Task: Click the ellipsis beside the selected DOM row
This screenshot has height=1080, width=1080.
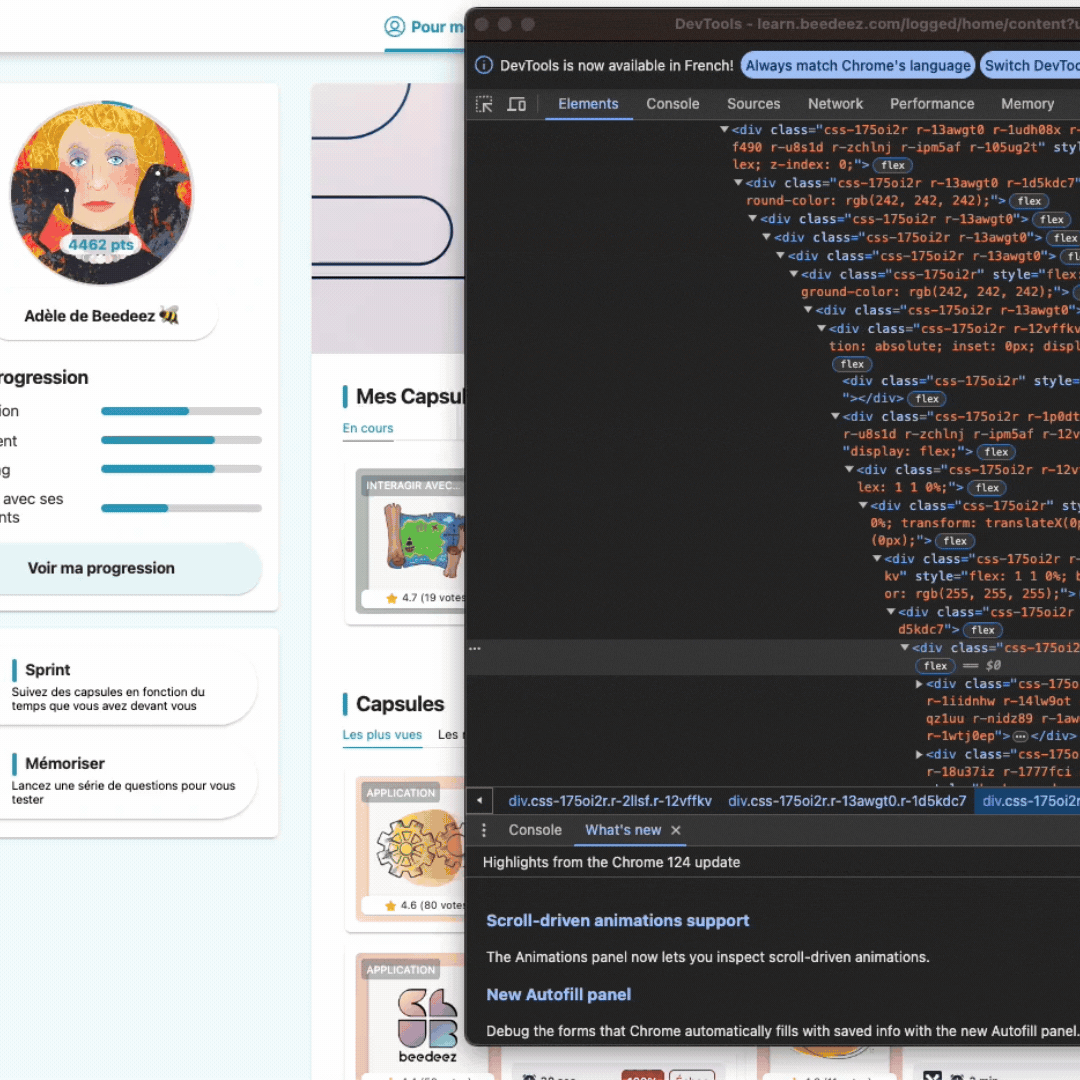Action: [x=475, y=648]
